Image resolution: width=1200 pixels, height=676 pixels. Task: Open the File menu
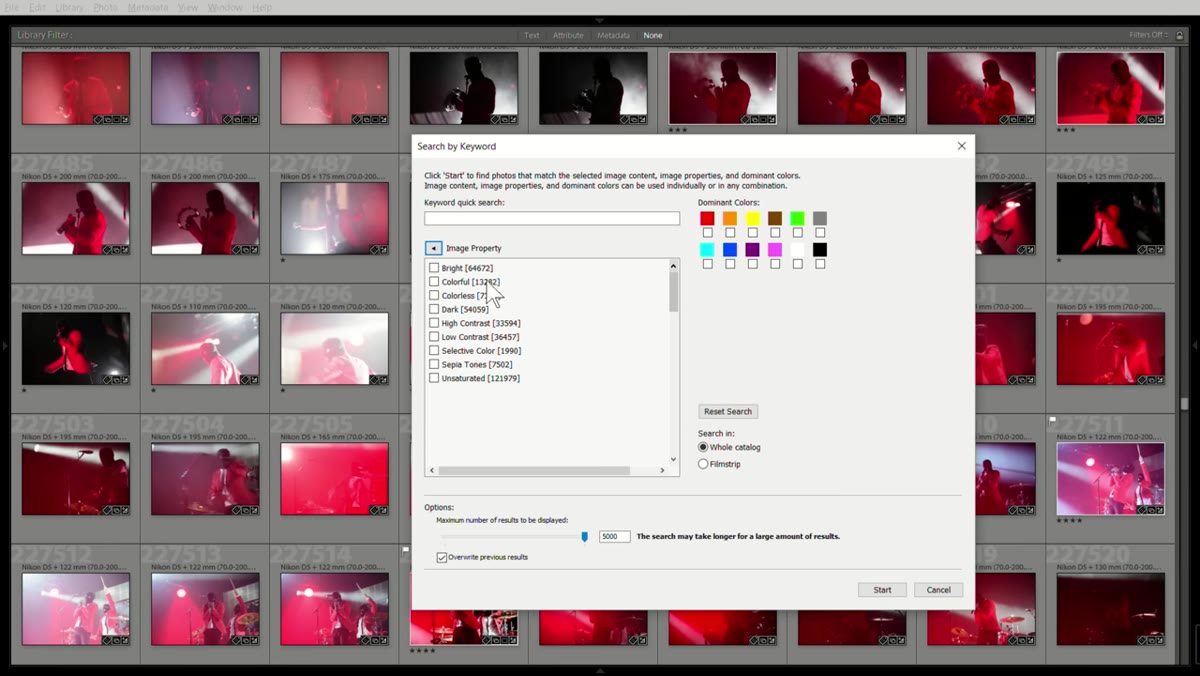click(x=11, y=7)
